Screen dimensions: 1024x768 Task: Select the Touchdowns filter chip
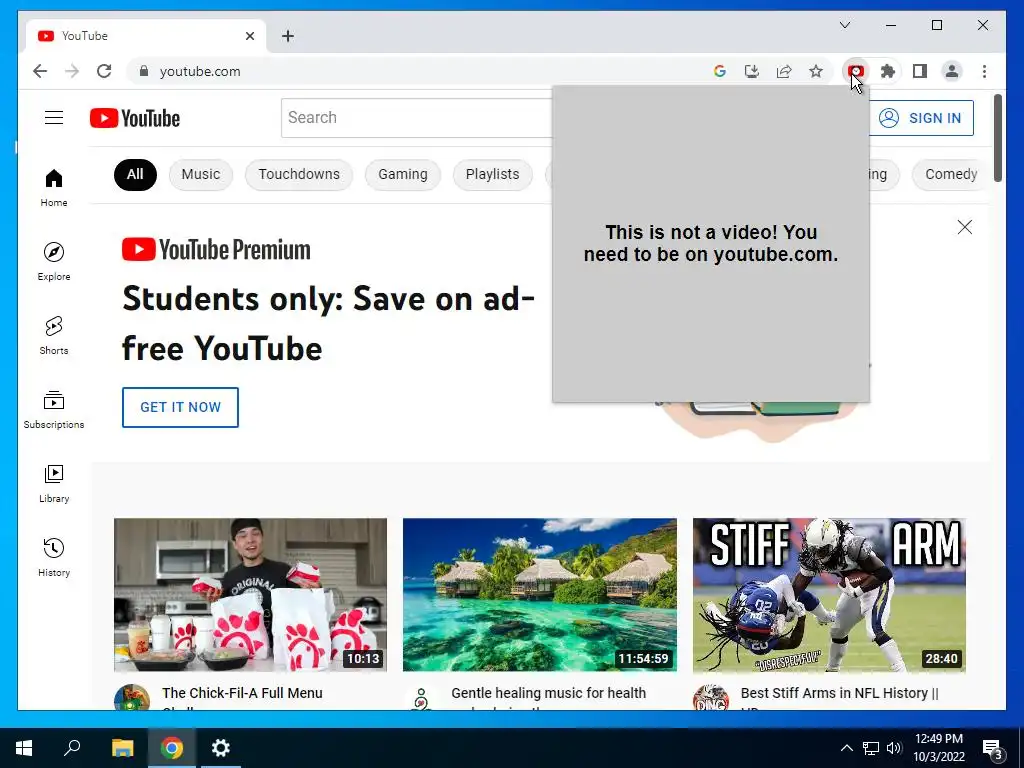[299, 174]
